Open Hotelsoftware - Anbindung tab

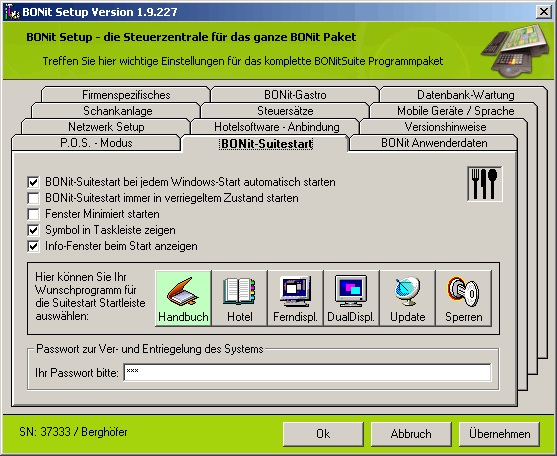(x=276, y=127)
